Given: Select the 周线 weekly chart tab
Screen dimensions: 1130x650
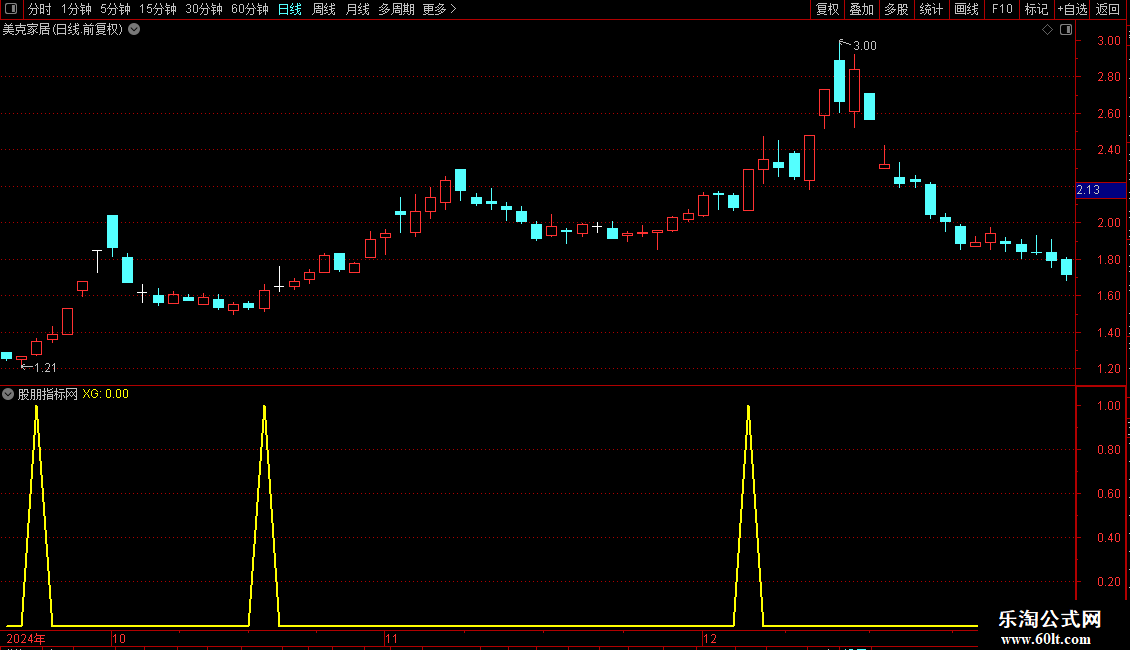Looking at the screenshot, I should [x=324, y=9].
